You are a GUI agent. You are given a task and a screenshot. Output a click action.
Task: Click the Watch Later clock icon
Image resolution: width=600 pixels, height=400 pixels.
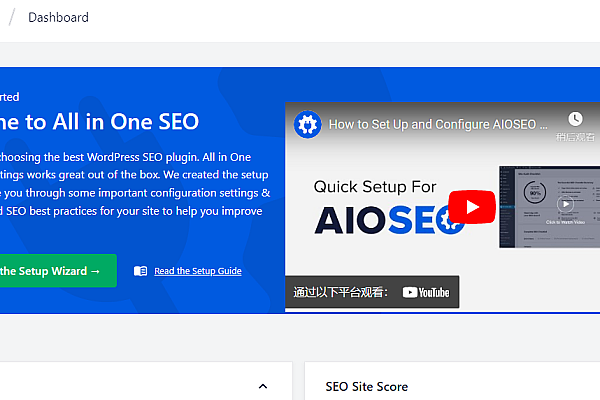pos(575,119)
